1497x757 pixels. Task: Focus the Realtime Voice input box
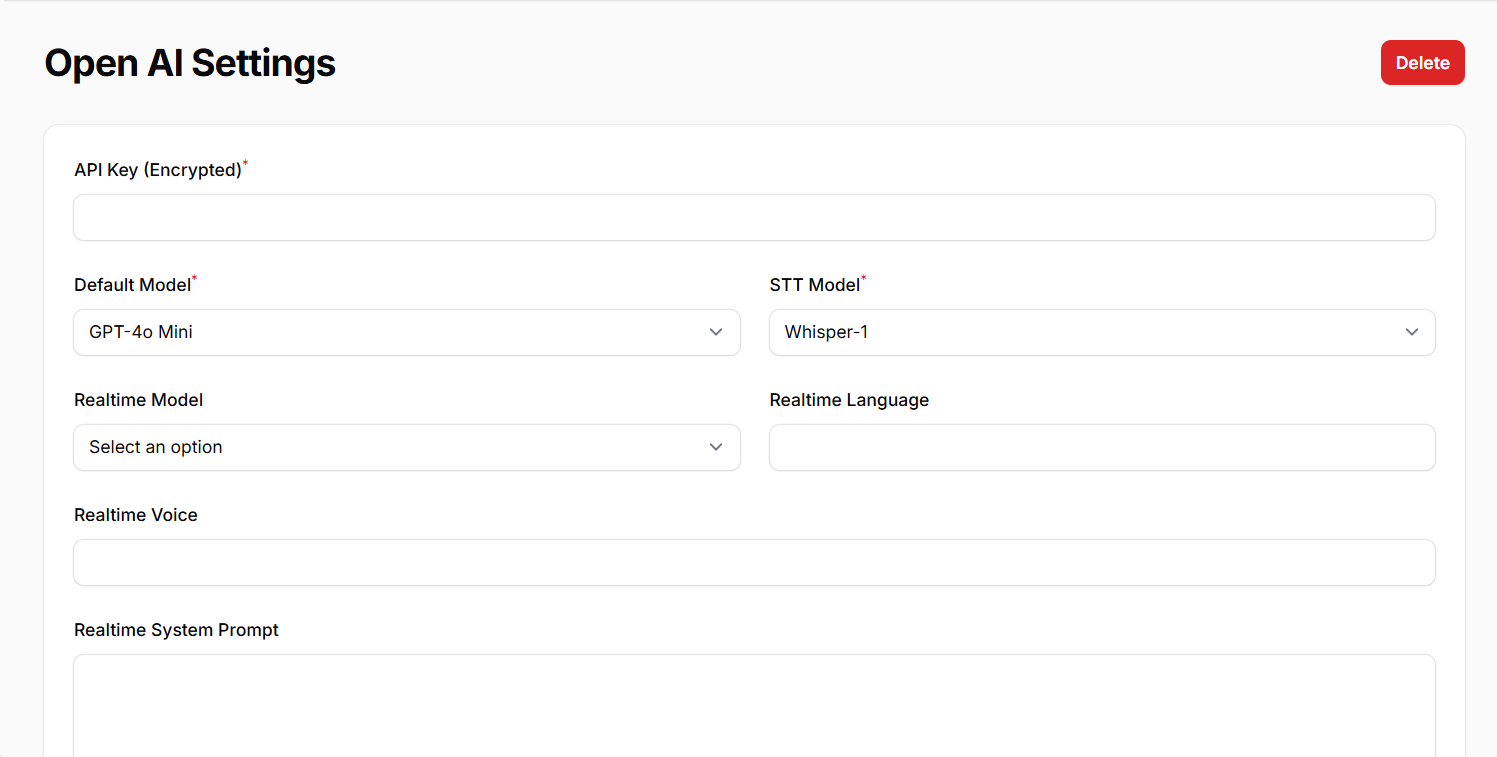753,562
